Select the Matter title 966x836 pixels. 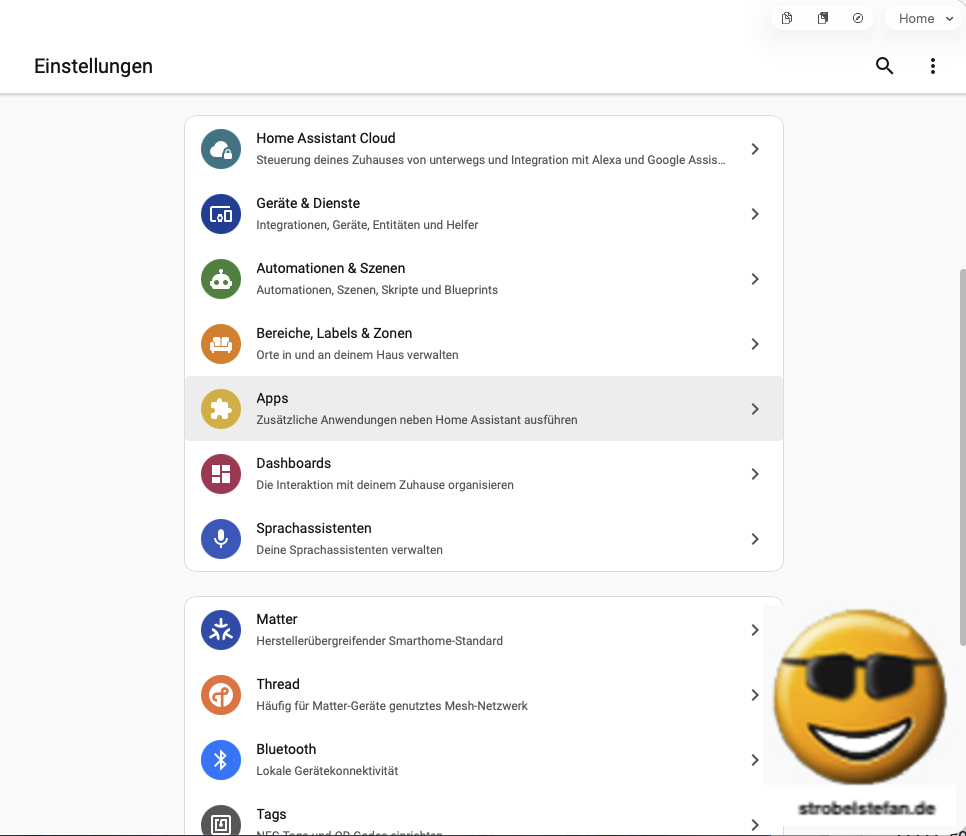pyautogui.click(x=277, y=619)
